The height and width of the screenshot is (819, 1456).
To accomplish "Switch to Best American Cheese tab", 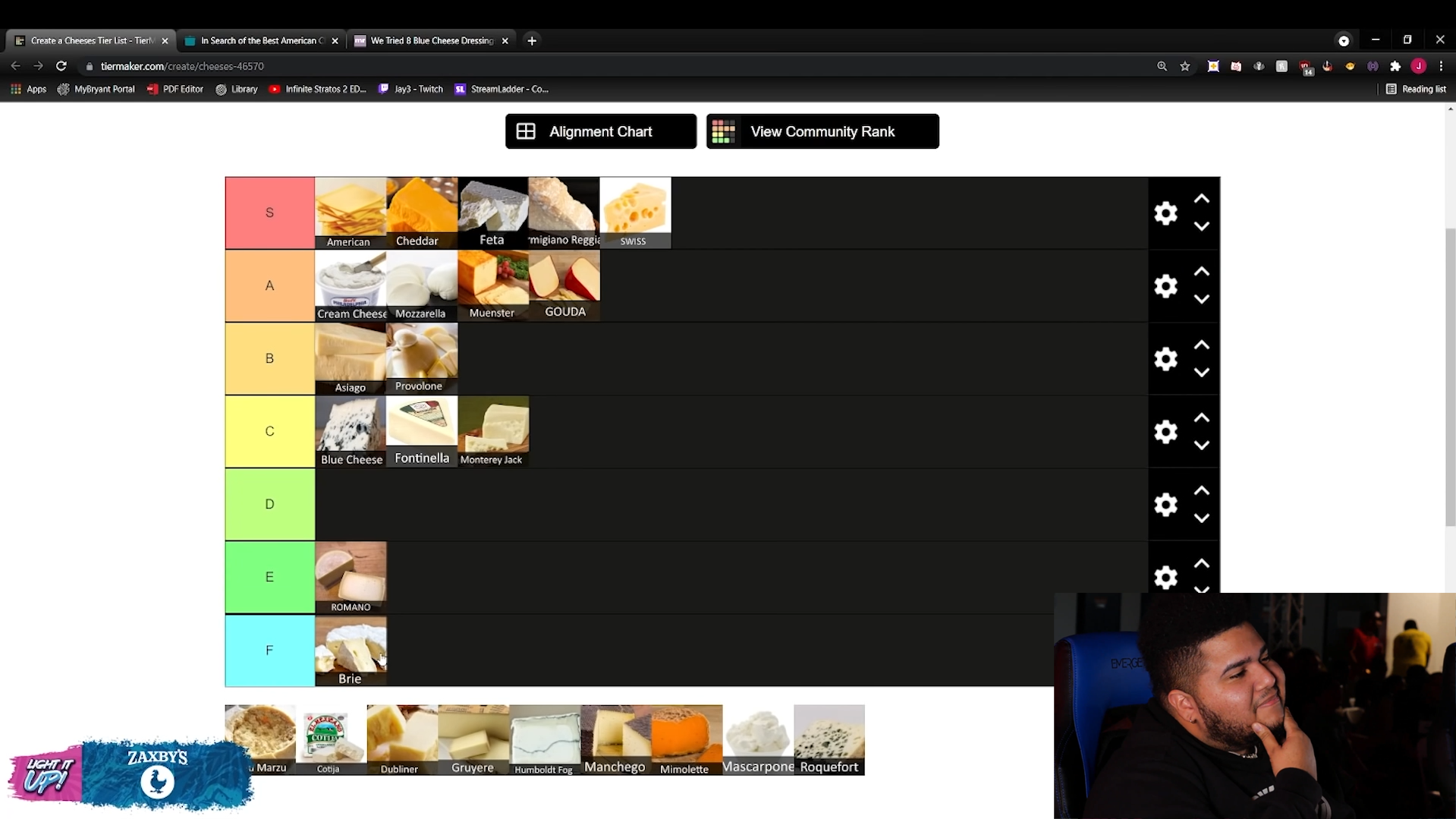I will [261, 41].
